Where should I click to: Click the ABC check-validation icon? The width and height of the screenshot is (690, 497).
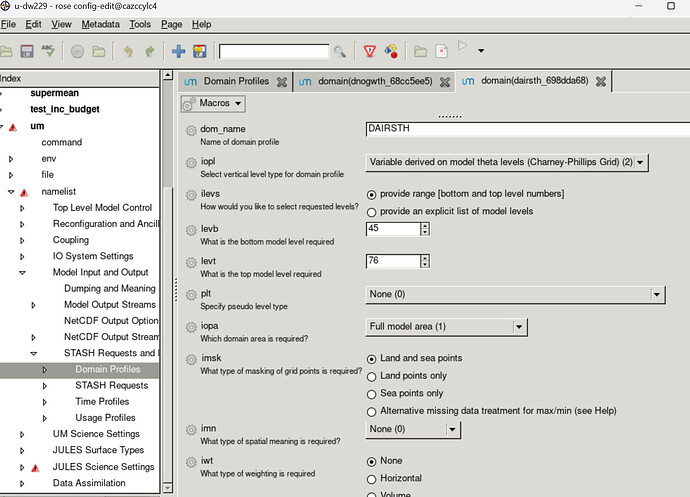click(x=48, y=51)
